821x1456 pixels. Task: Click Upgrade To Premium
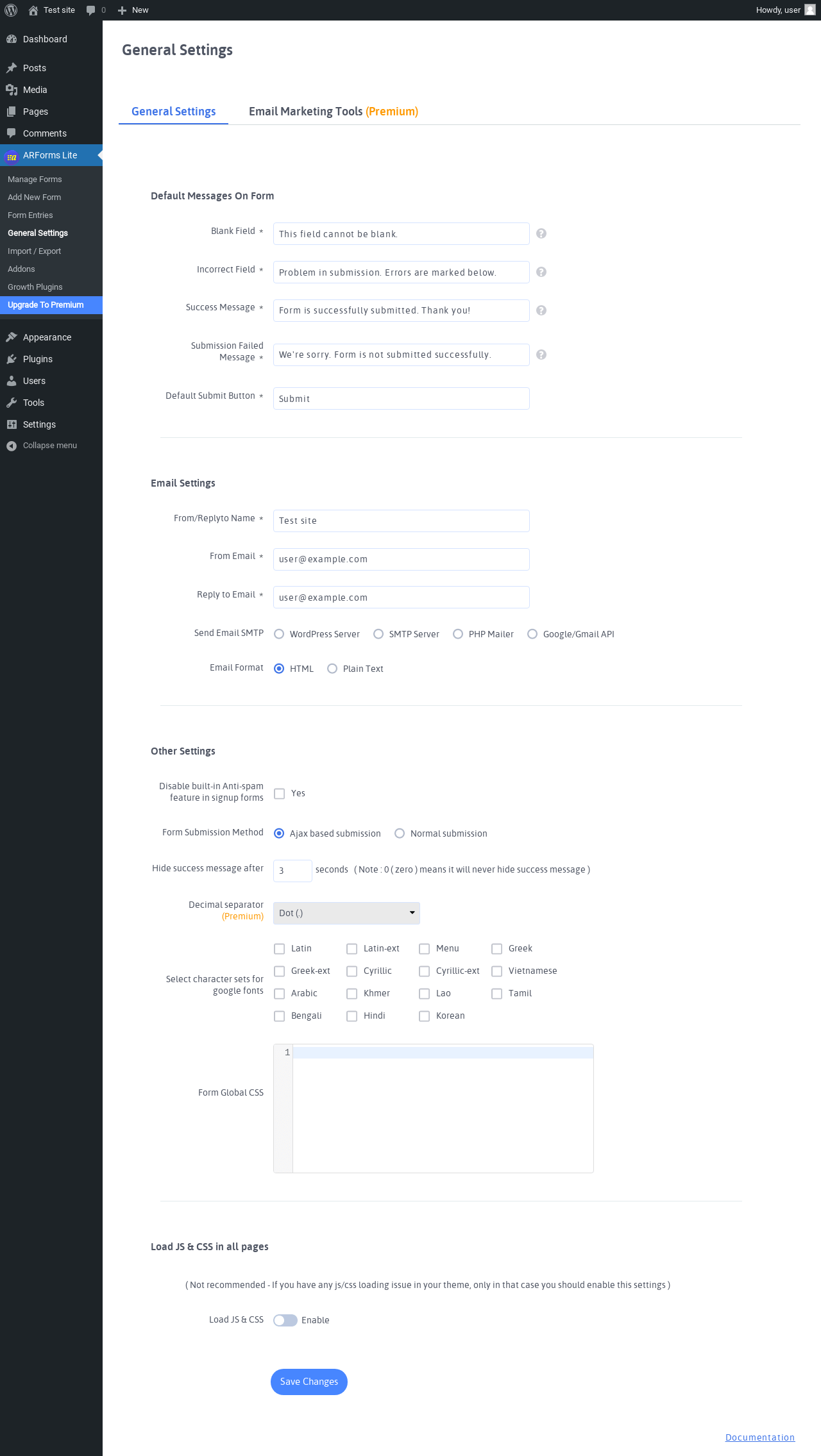point(51,305)
